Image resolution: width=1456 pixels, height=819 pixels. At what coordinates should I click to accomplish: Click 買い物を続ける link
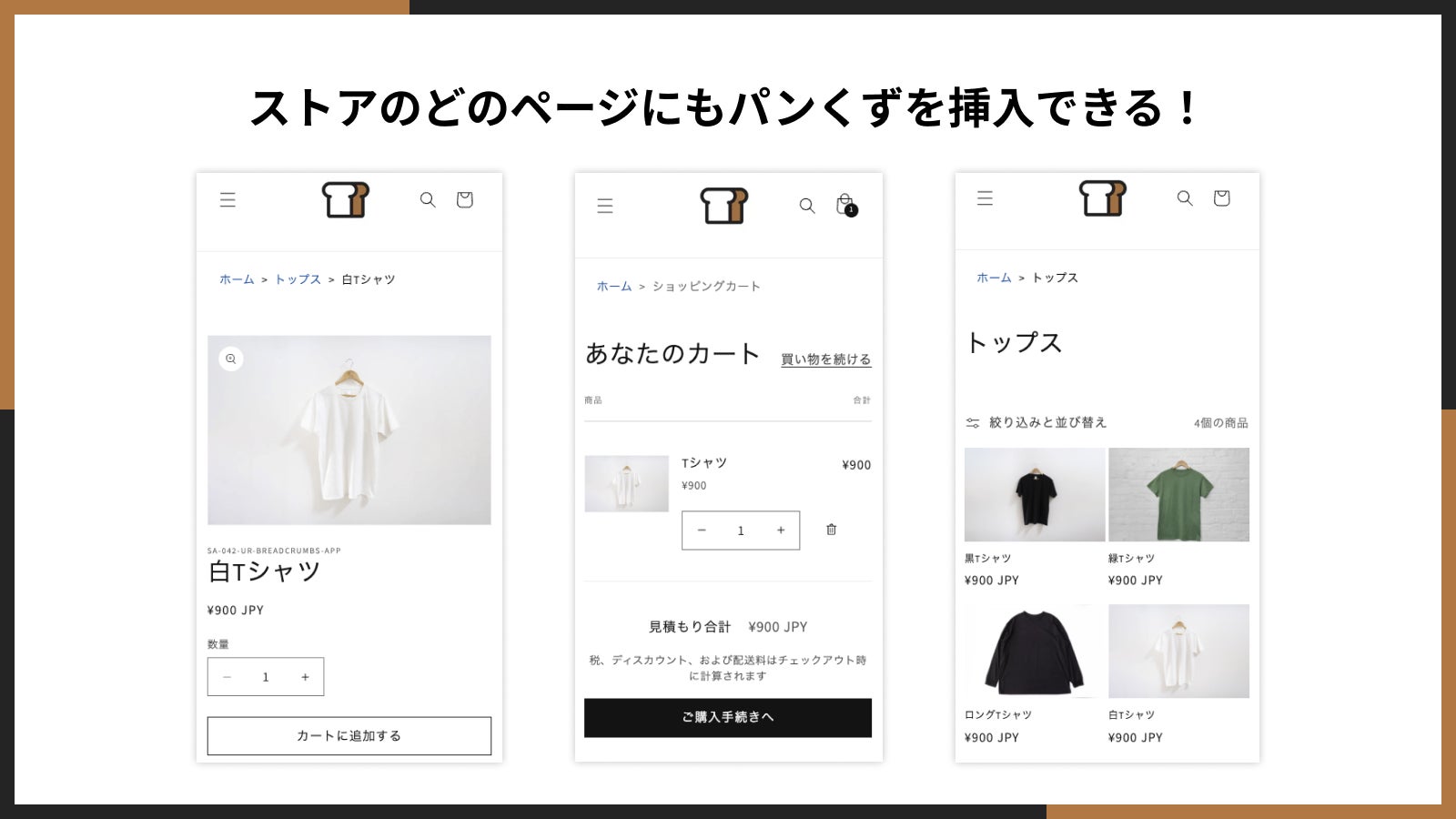[826, 359]
